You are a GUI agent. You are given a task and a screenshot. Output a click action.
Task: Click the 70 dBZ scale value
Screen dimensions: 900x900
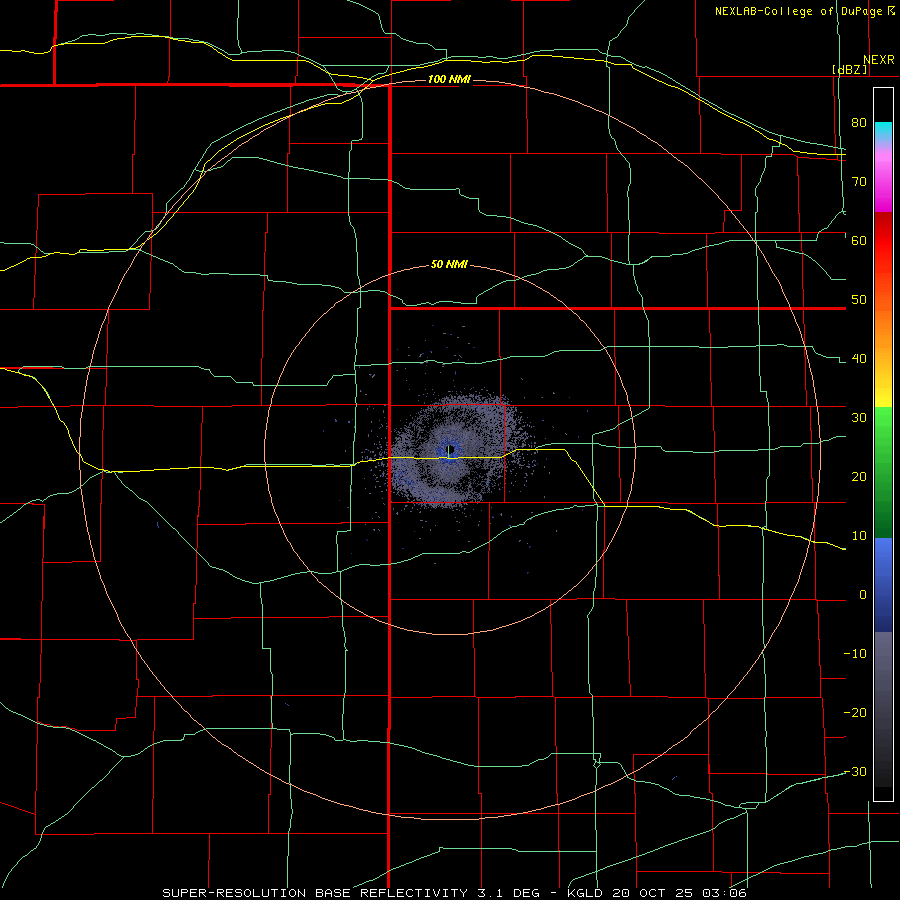click(x=859, y=181)
